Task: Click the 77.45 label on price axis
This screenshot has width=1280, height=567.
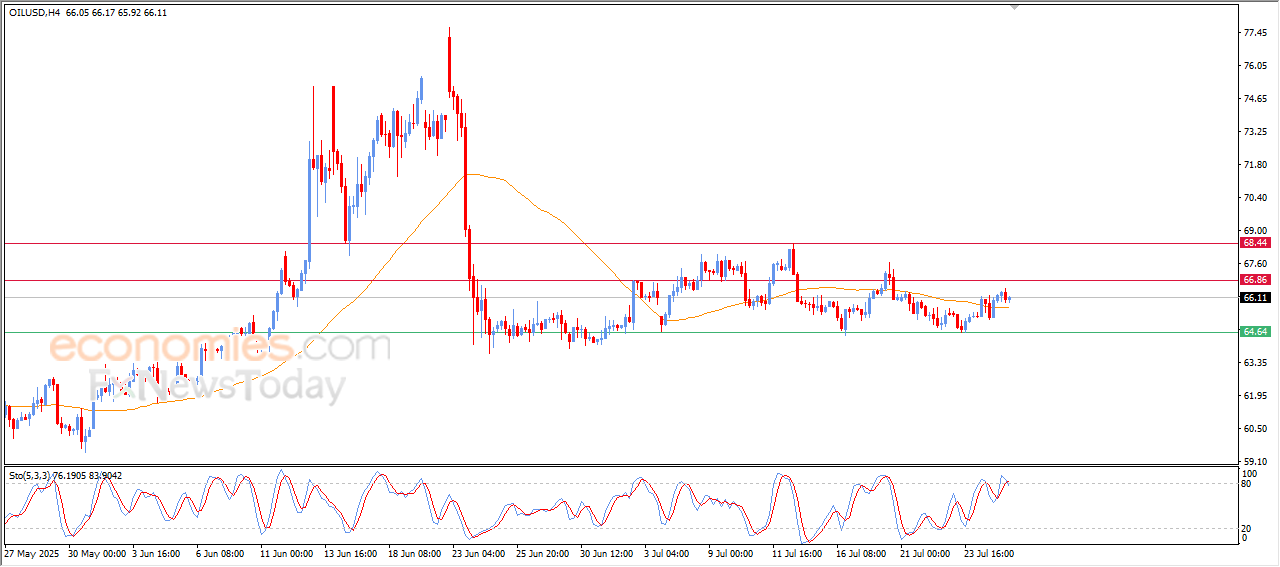Action: 1257,33
